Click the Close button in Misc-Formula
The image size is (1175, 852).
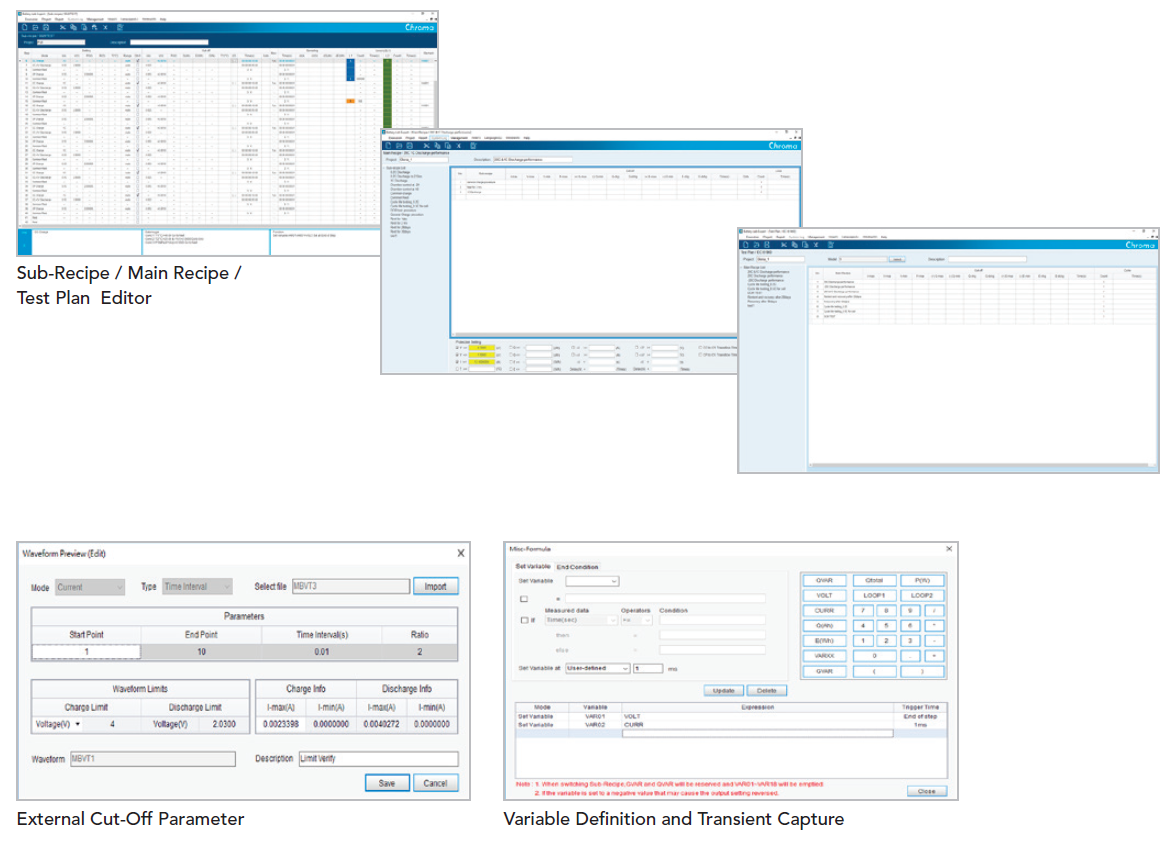(926, 791)
